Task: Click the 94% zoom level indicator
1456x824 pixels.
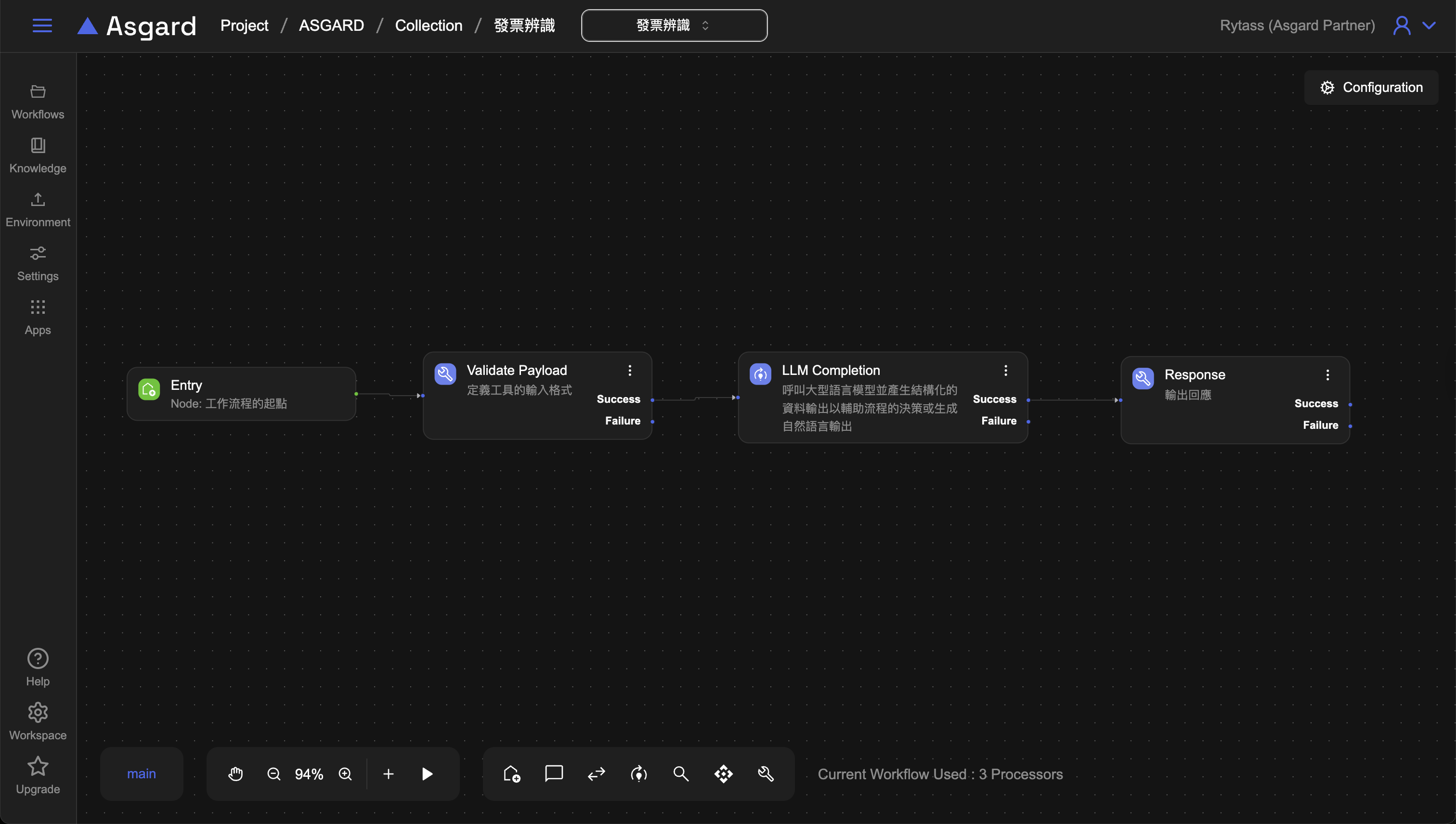Action: [x=309, y=773]
